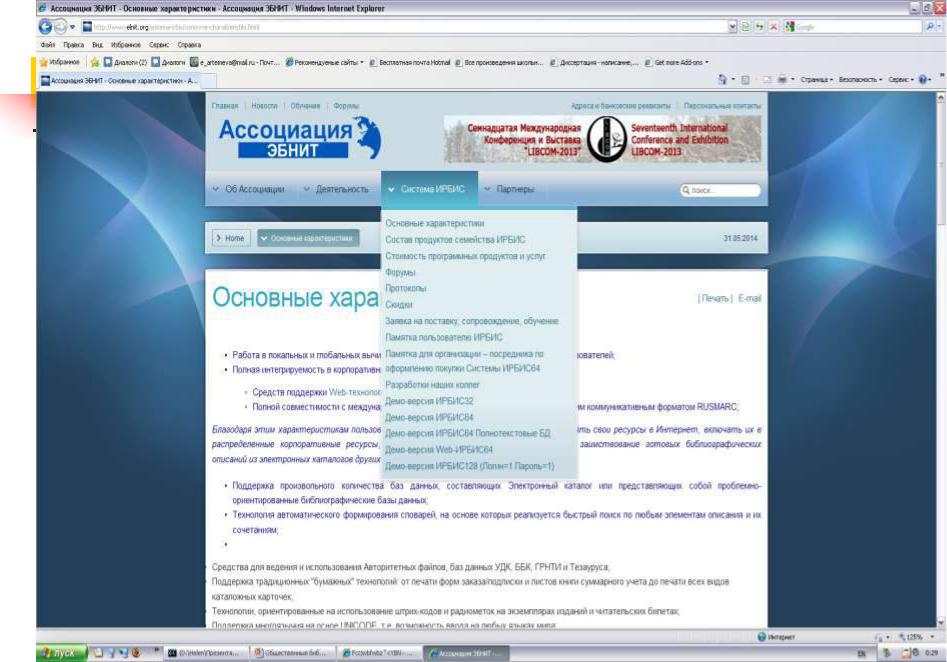Open the Бесплатная почта Hotmail favorite
Viewport: 947px width, 662px height.
(x=410, y=62)
